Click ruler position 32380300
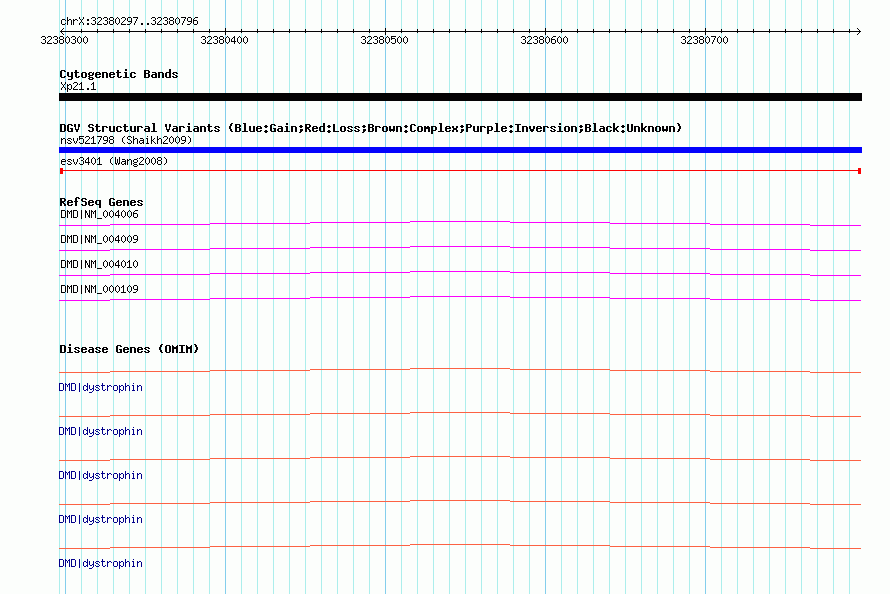This screenshot has width=890, height=594. coord(65,40)
